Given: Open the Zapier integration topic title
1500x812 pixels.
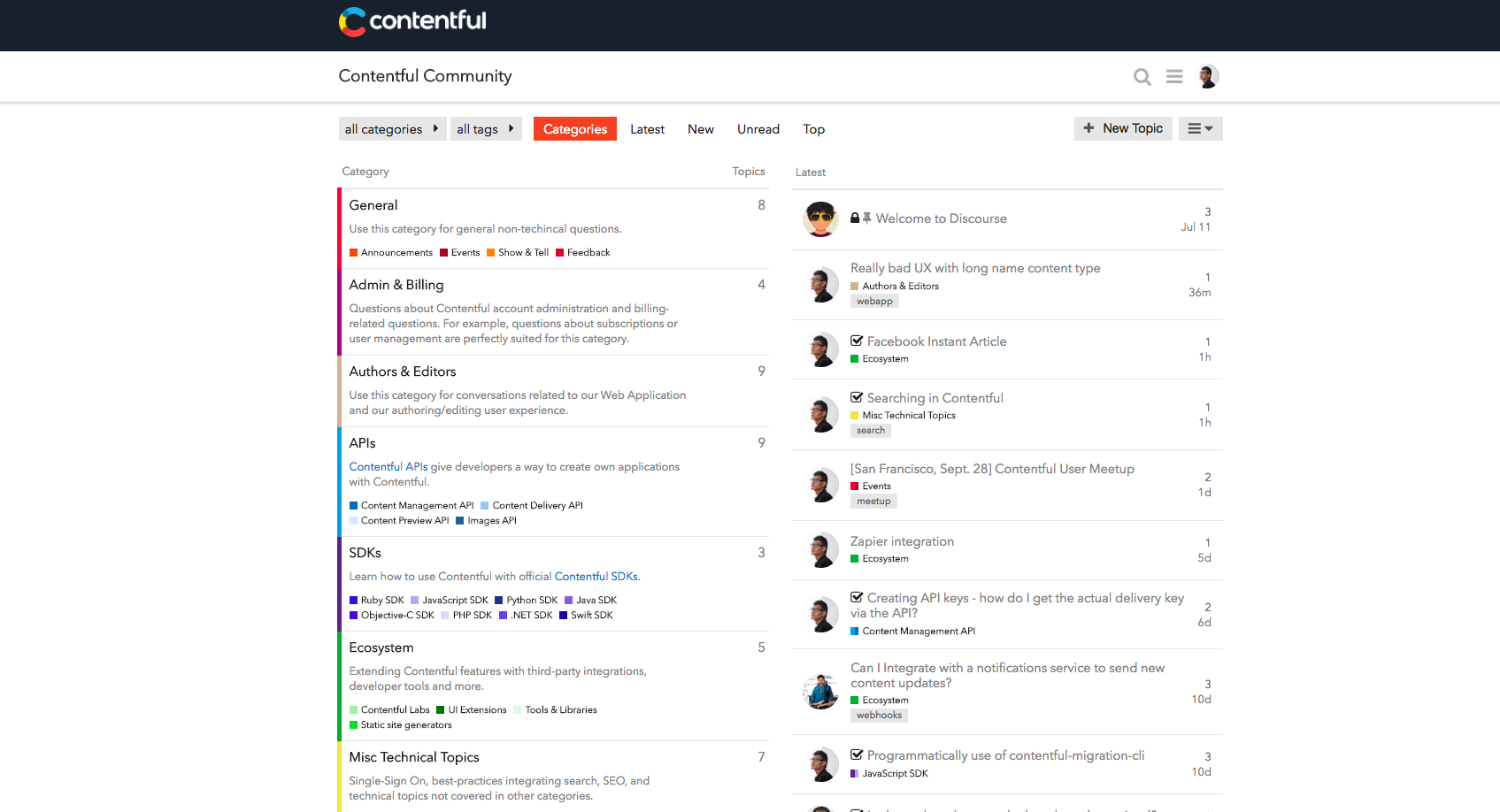Looking at the screenshot, I should pyautogui.click(x=902, y=541).
